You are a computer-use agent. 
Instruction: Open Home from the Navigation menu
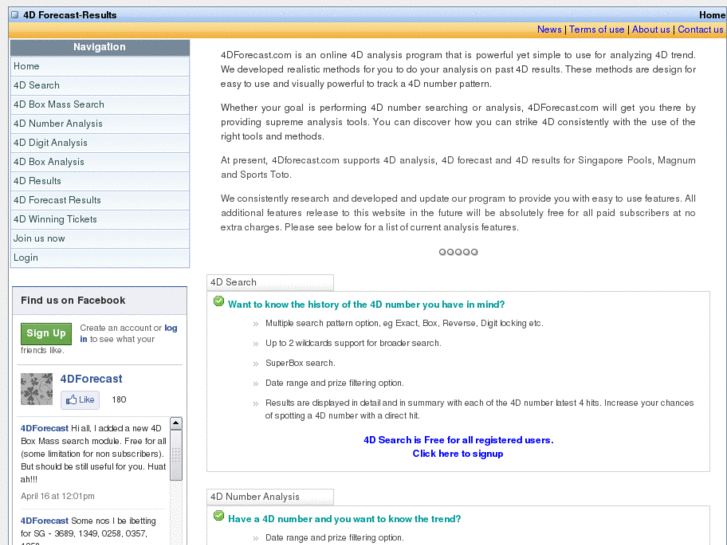point(27,66)
